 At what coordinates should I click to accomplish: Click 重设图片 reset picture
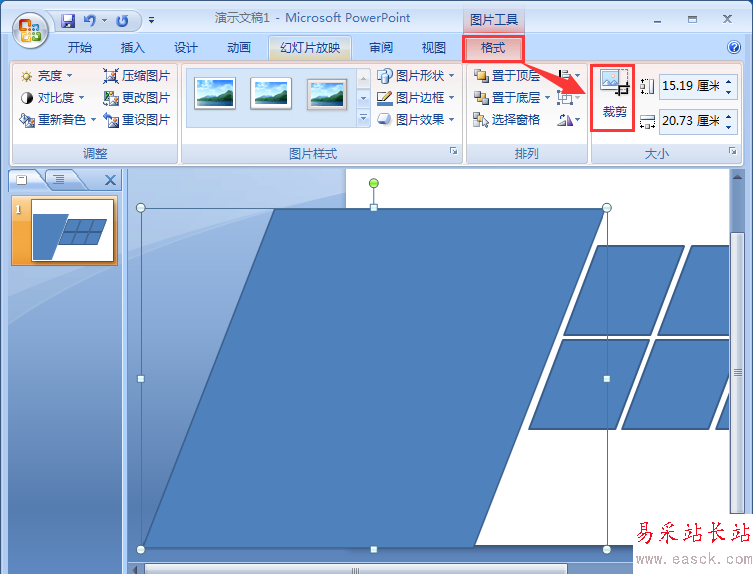[x=137, y=120]
